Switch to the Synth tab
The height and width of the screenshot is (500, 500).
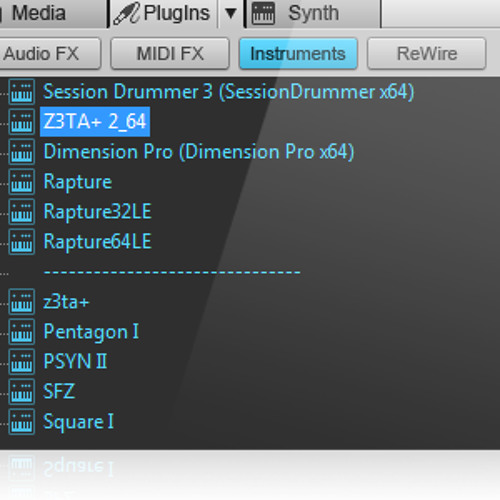[313, 13]
